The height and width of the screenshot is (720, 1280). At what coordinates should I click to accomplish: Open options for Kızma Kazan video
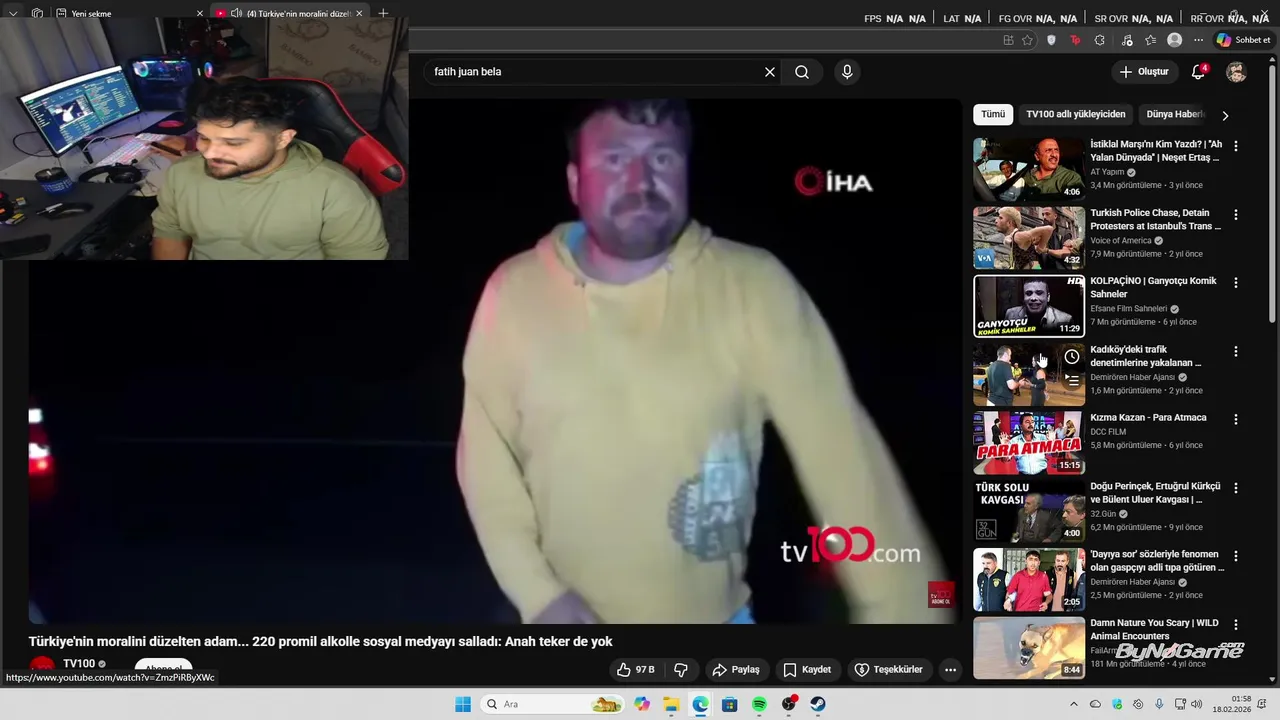pos(1236,419)
